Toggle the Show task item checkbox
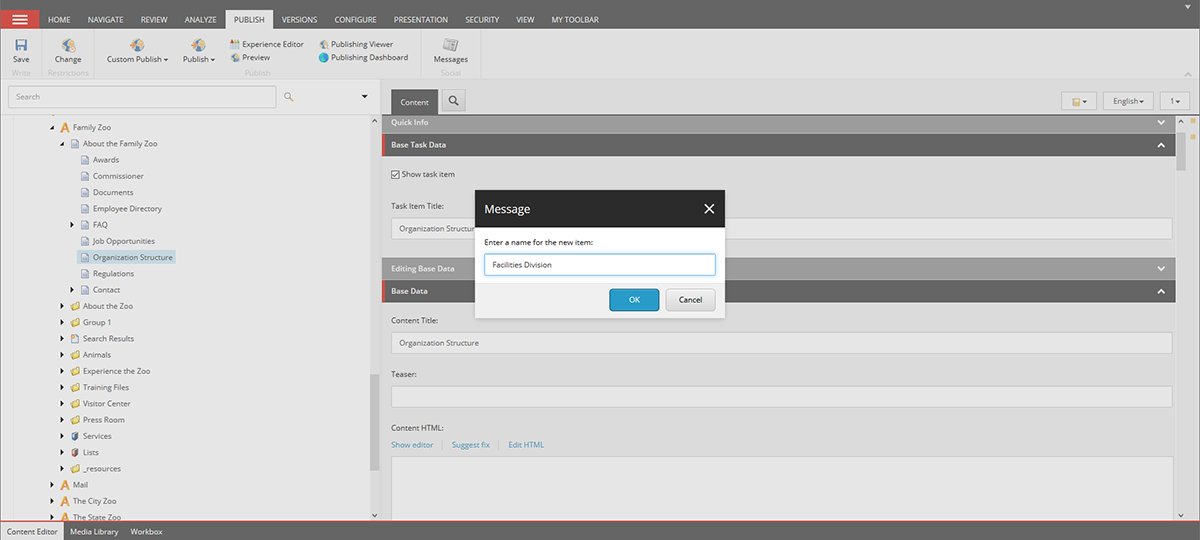 pos(395,174)
